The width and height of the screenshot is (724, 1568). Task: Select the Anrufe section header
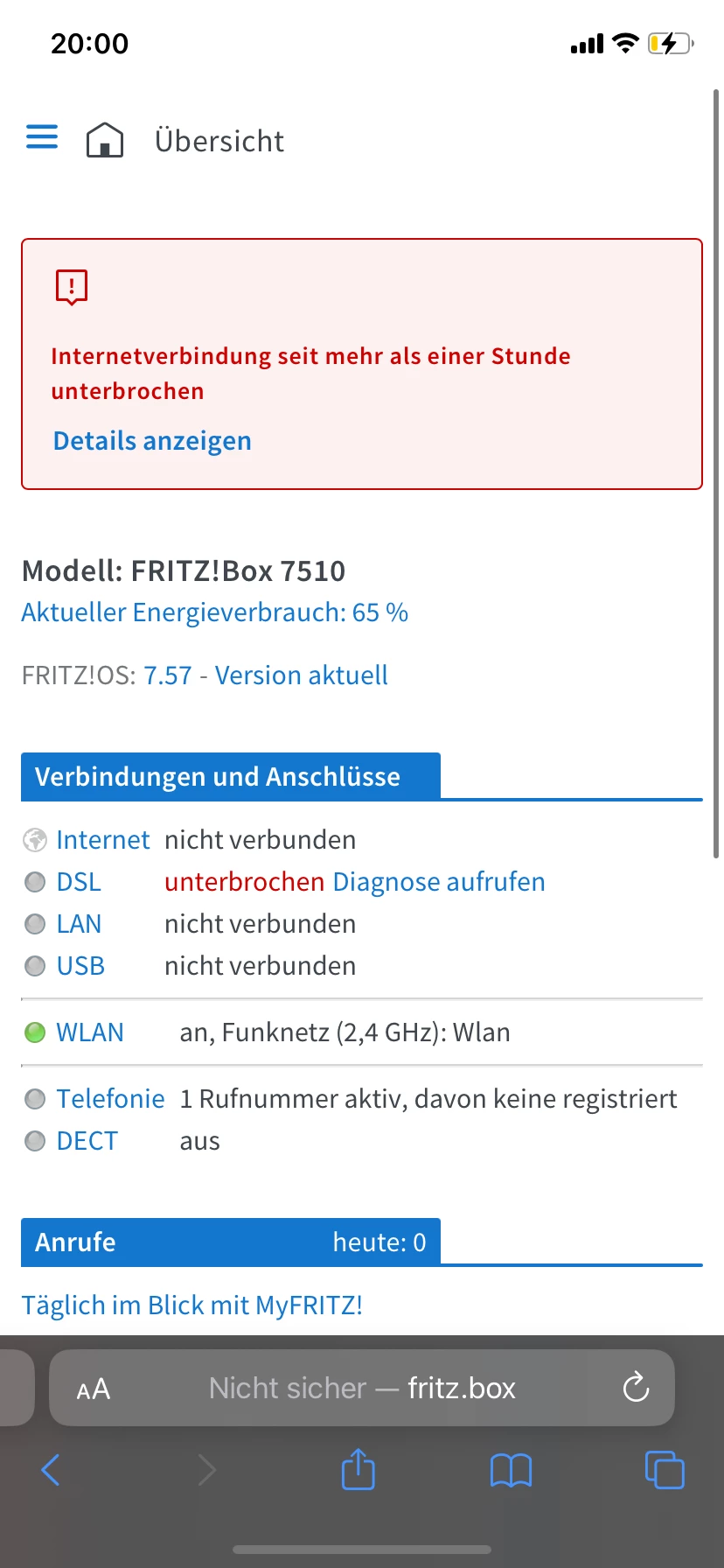[230, 1242]
